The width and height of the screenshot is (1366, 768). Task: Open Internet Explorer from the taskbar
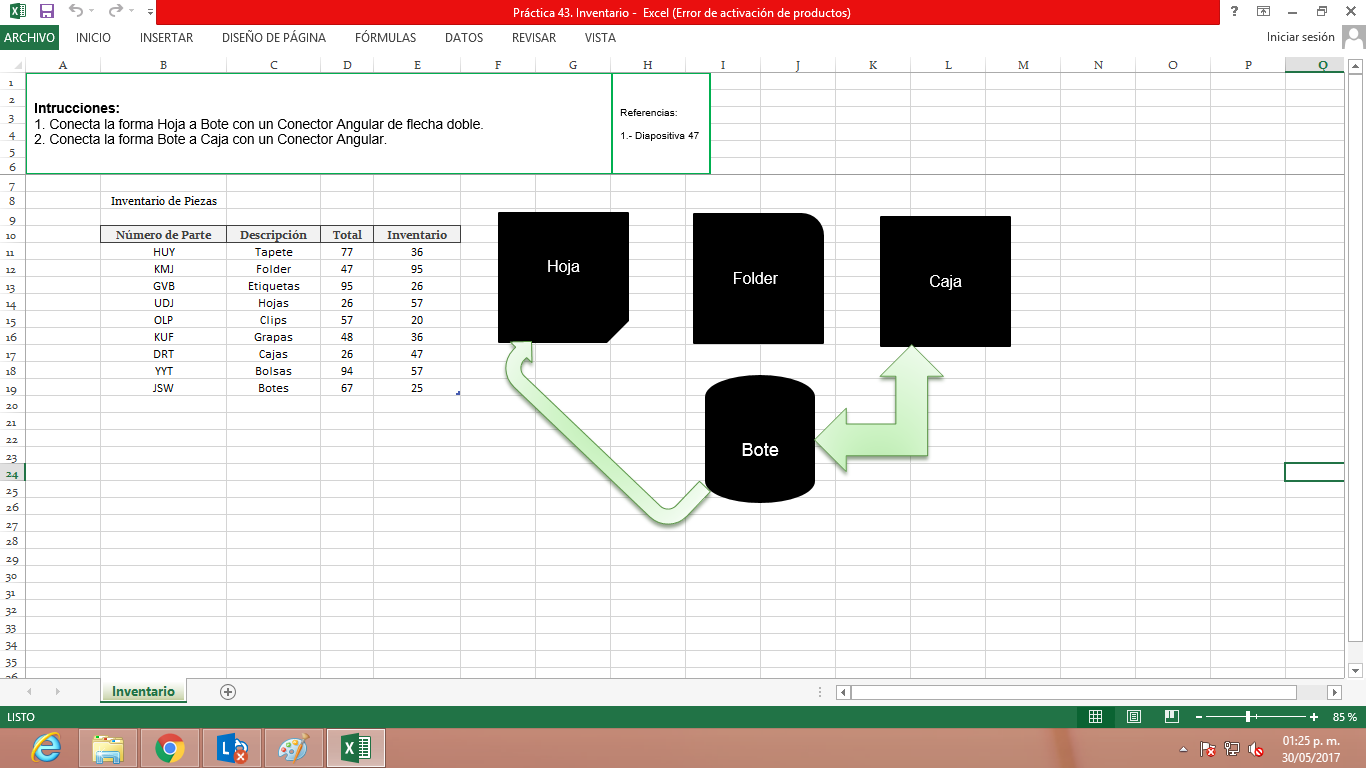tap(45, 748)
